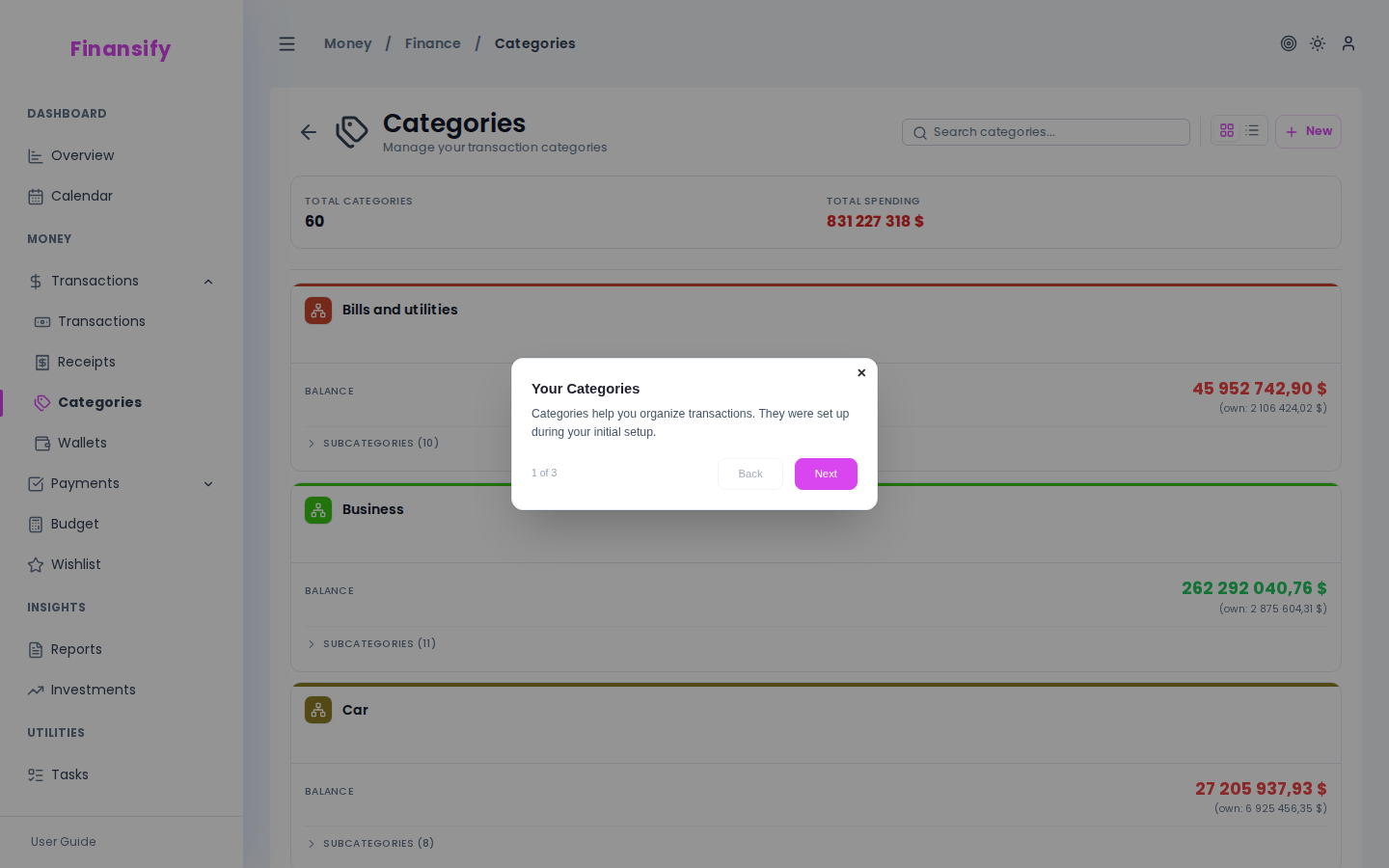Open the Budget section icon
Screen dimensions: 1389x868
tap(36, 524)
